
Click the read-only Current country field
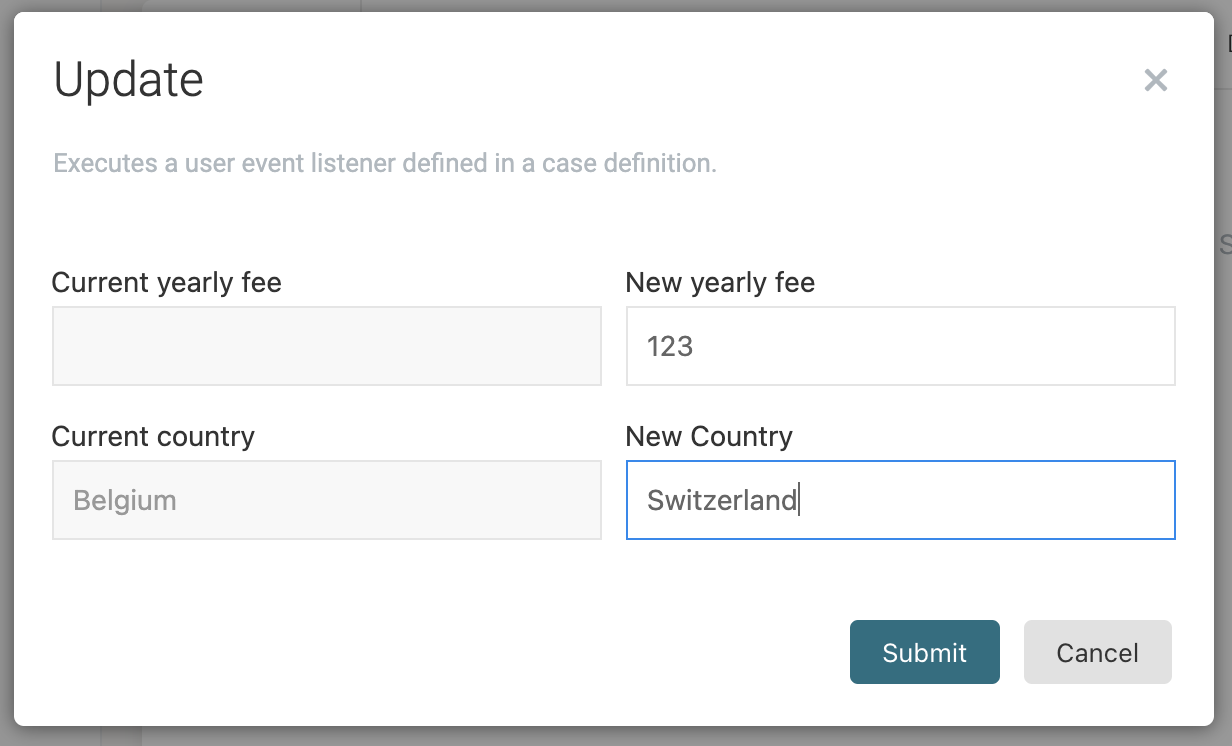coord(326,500)
